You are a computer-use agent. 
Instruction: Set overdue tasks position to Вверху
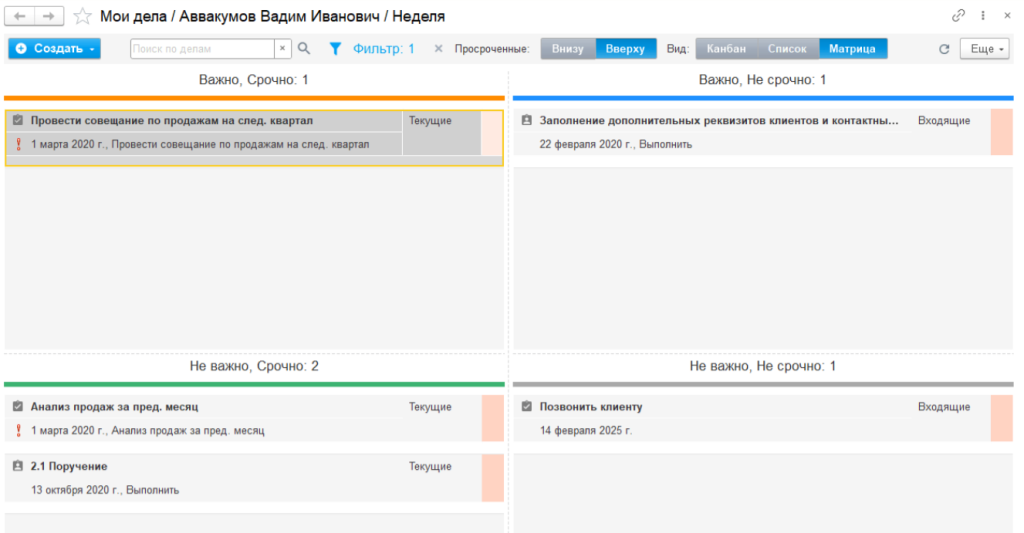[x=626, y=48]
